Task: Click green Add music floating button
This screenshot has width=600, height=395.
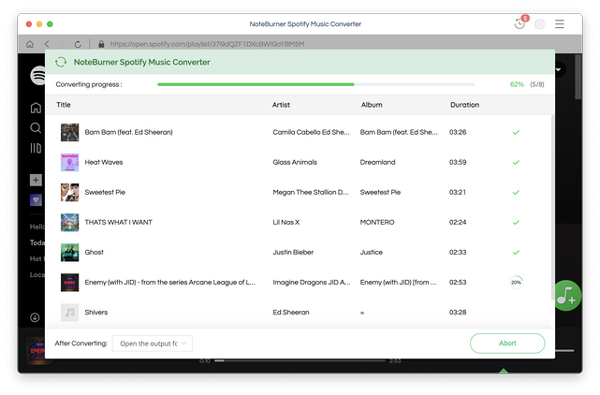Action: [567, 295]
